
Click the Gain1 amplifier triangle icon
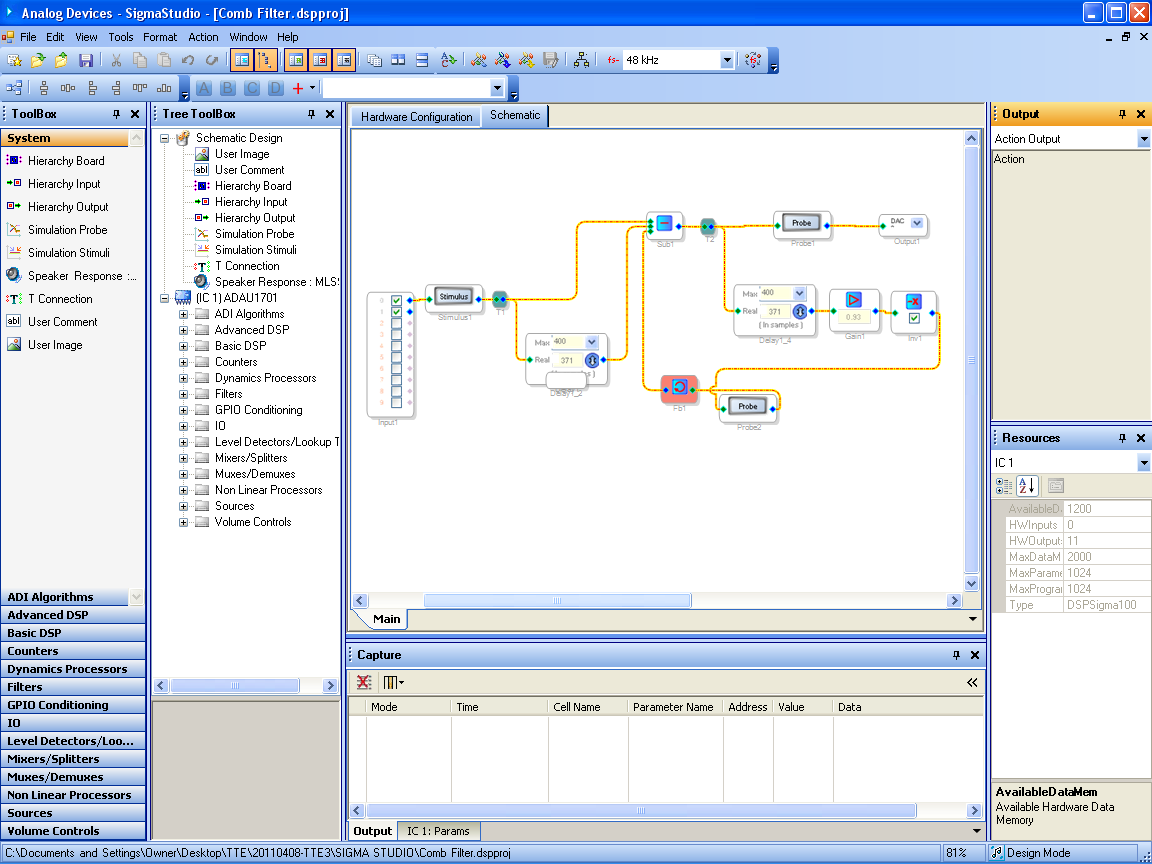pyautogui.click(x=853, y=299)
